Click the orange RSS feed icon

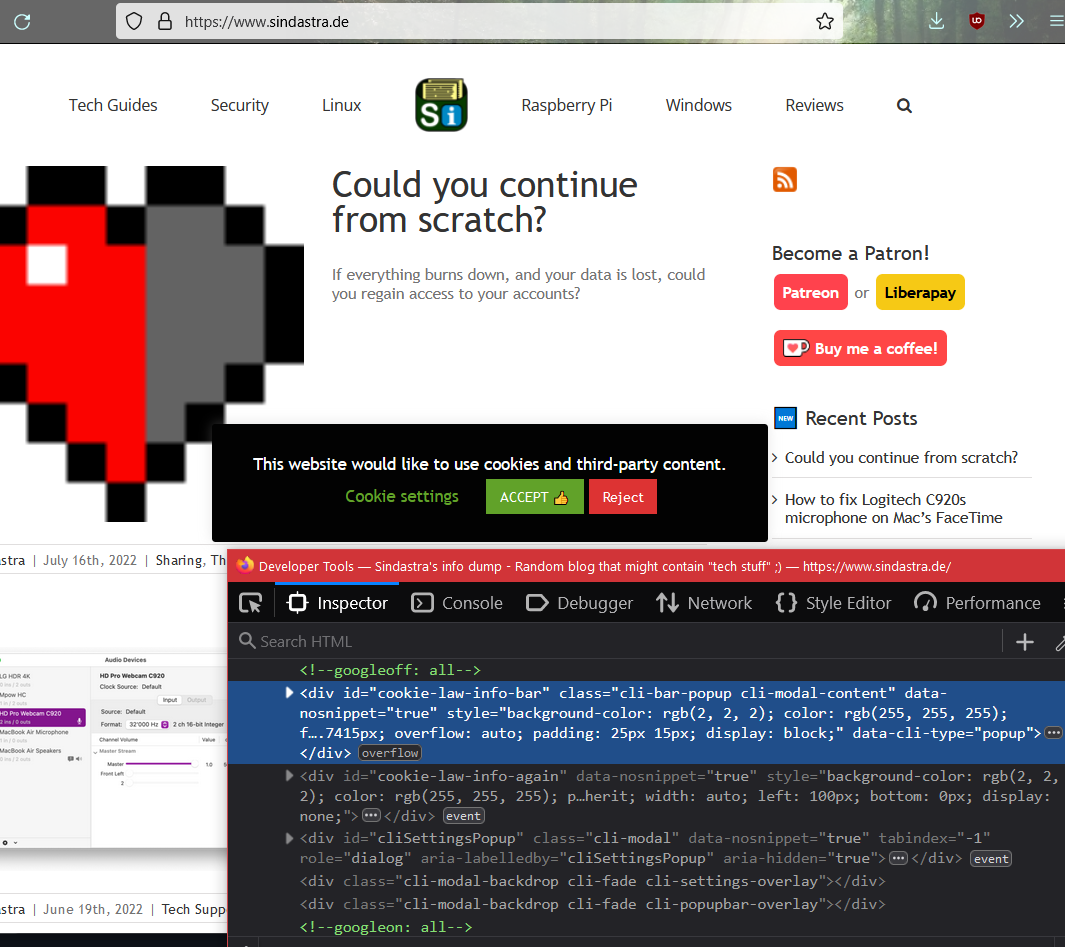coord(784,179)
